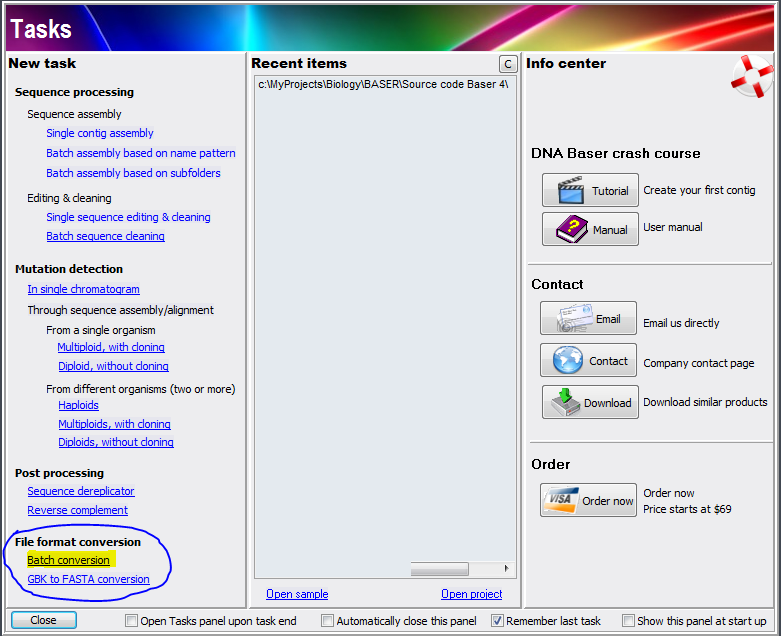Open Reverse complement tool

coord(78,510)
